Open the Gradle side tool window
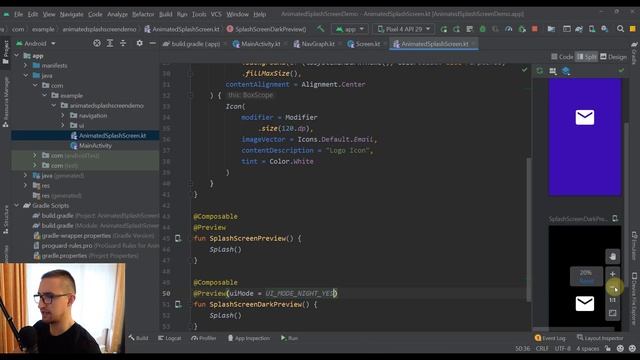This screenshot has width=640, height=360. (634, 52)
